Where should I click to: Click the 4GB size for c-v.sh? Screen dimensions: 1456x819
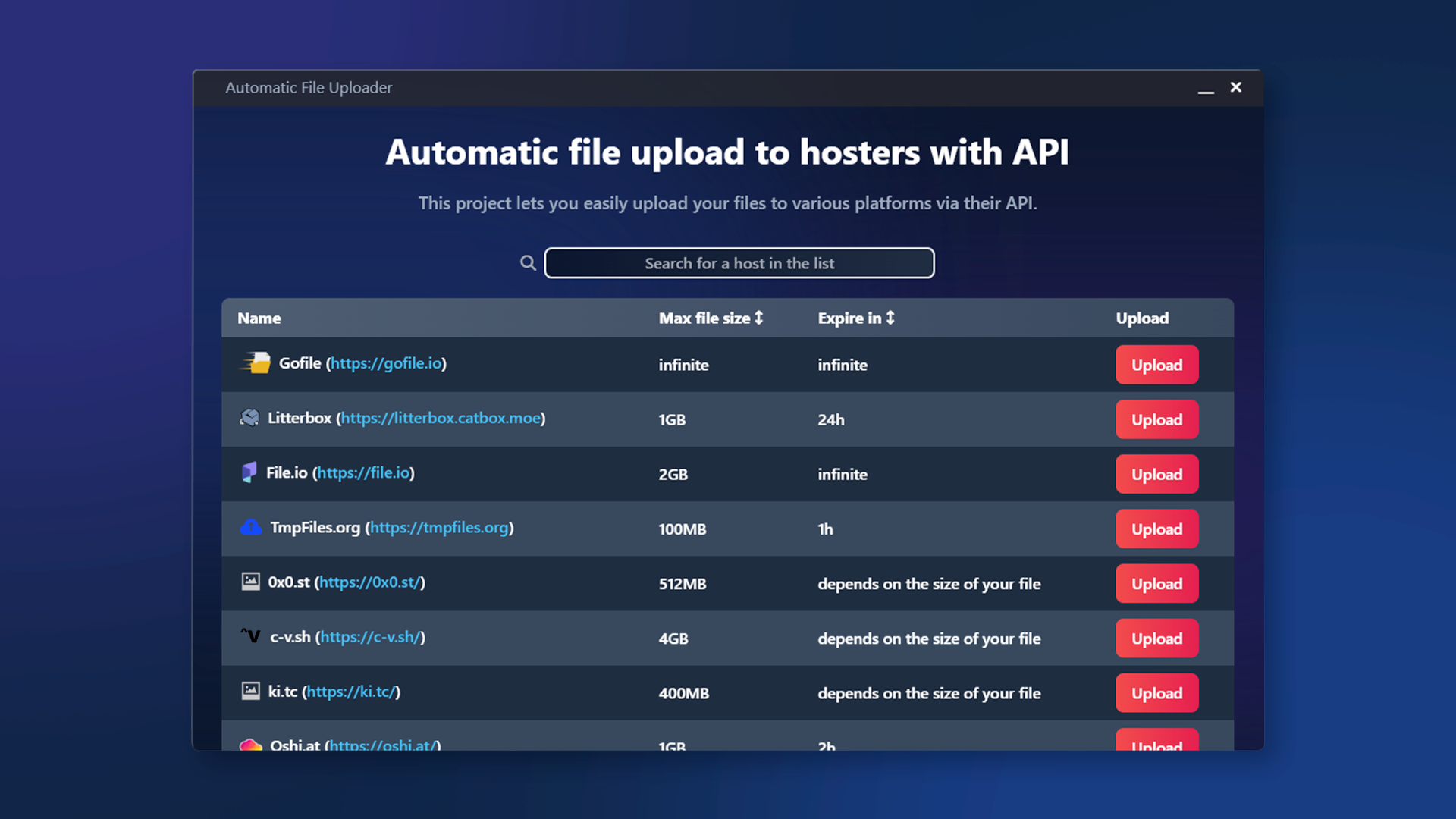point(673,638)
